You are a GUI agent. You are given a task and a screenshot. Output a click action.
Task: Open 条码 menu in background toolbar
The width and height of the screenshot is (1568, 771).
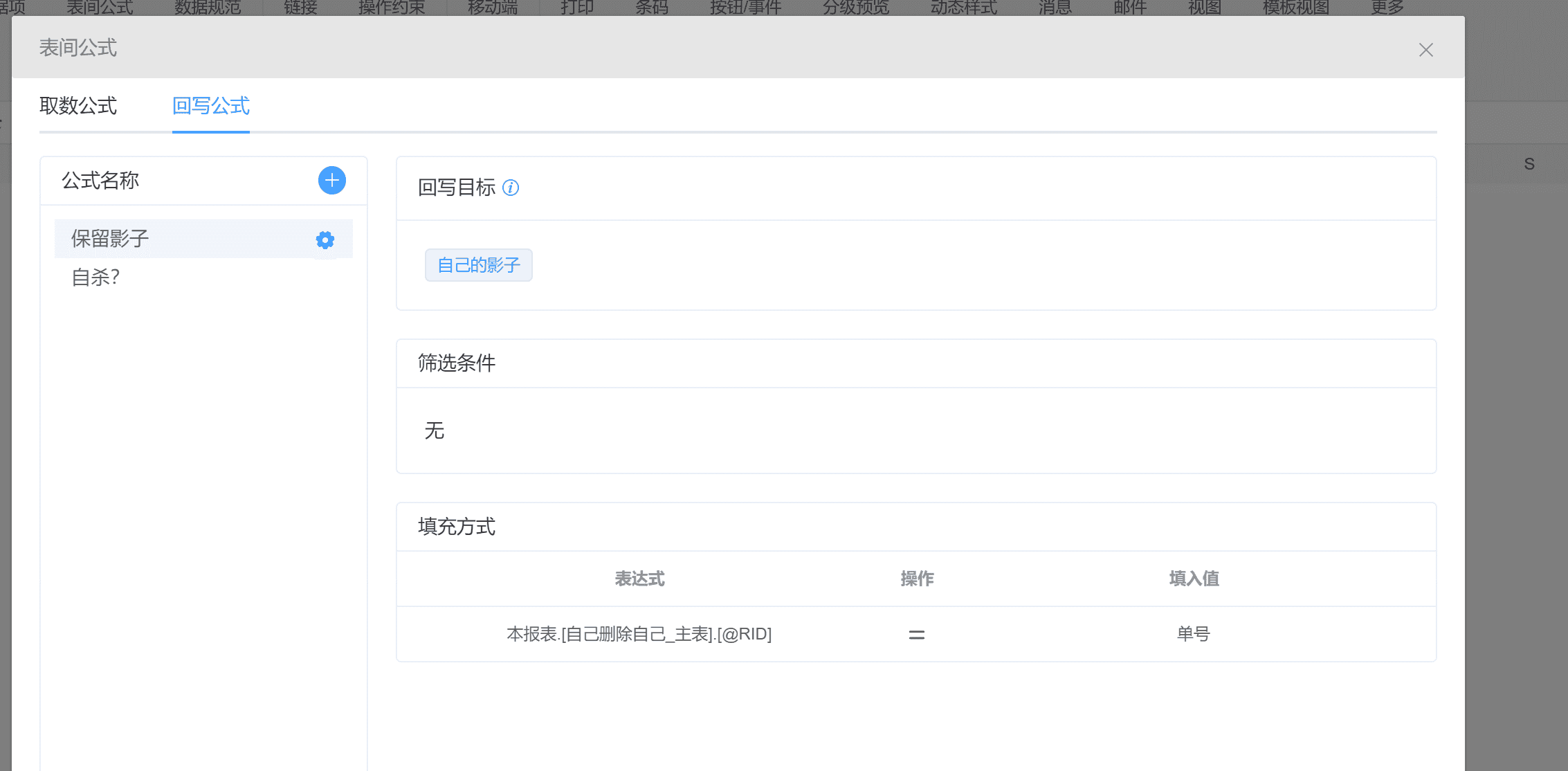point(652,8)
